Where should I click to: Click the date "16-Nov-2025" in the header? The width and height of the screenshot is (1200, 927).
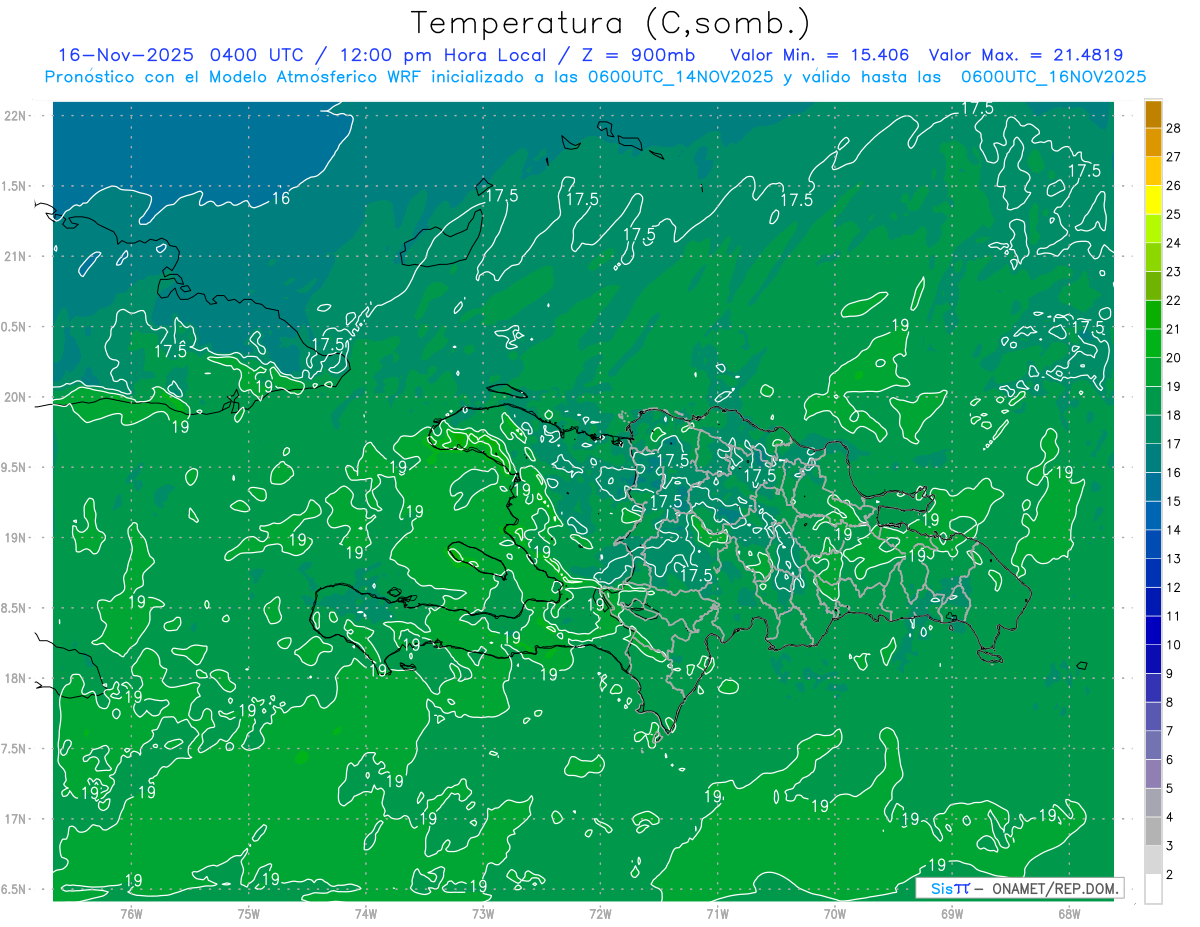[124, 55]
